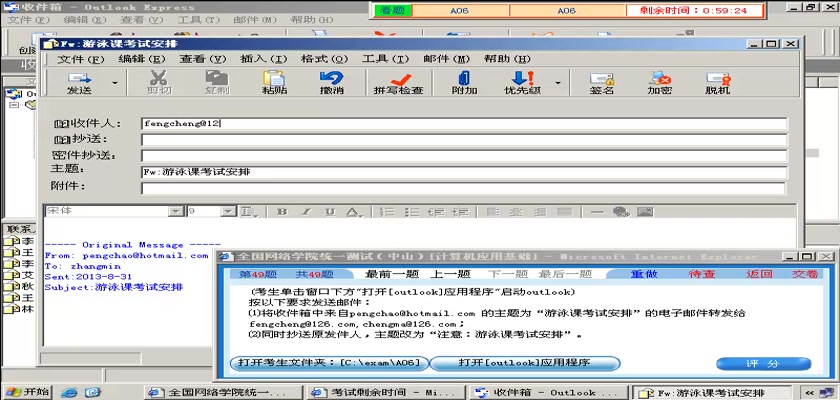The height and width of the screenshot is (400, 840).
Task: Click the 打开[outlook]应用程序 button
Action: tap(524, 363)
